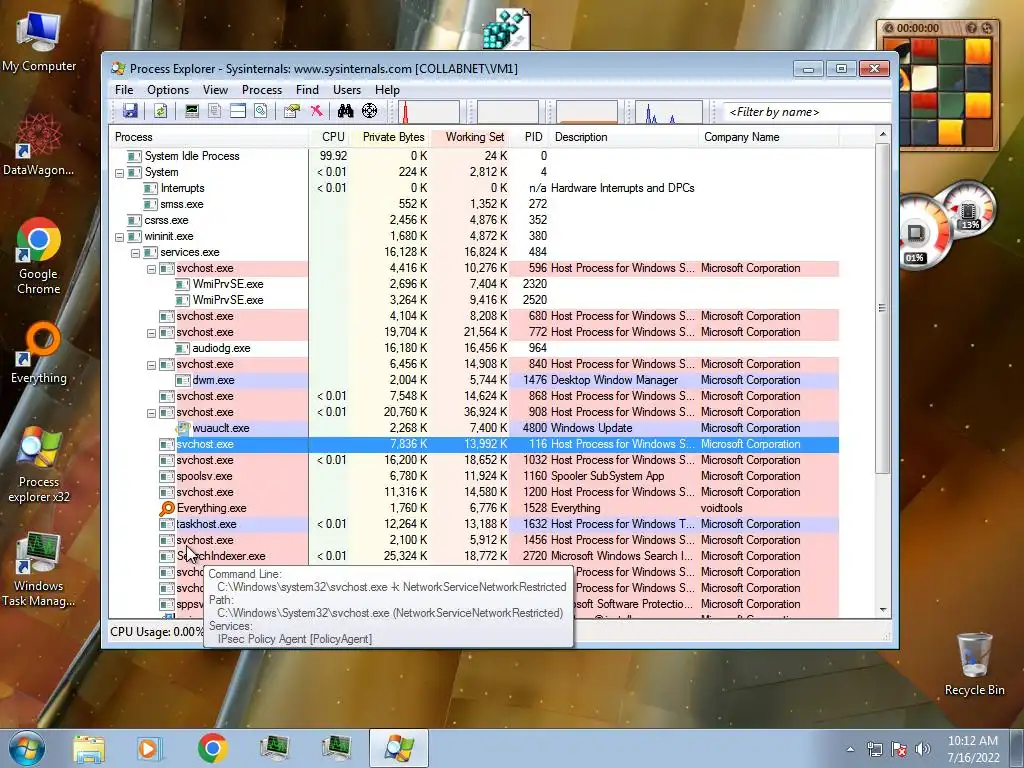Viewport: 1024px width, 768px height.
Task: Click the I/O history mini graph with blue spikes
Action: click(669, 112)
